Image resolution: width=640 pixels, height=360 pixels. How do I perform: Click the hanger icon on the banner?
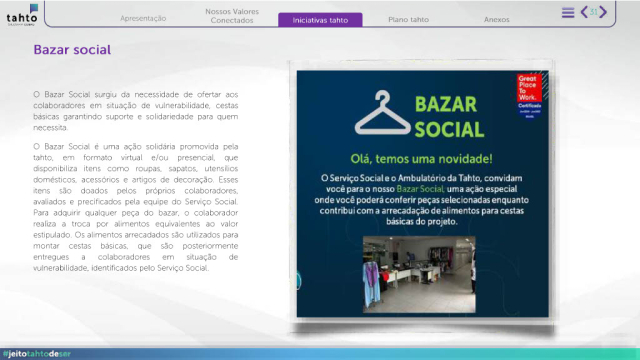(382, 113)
